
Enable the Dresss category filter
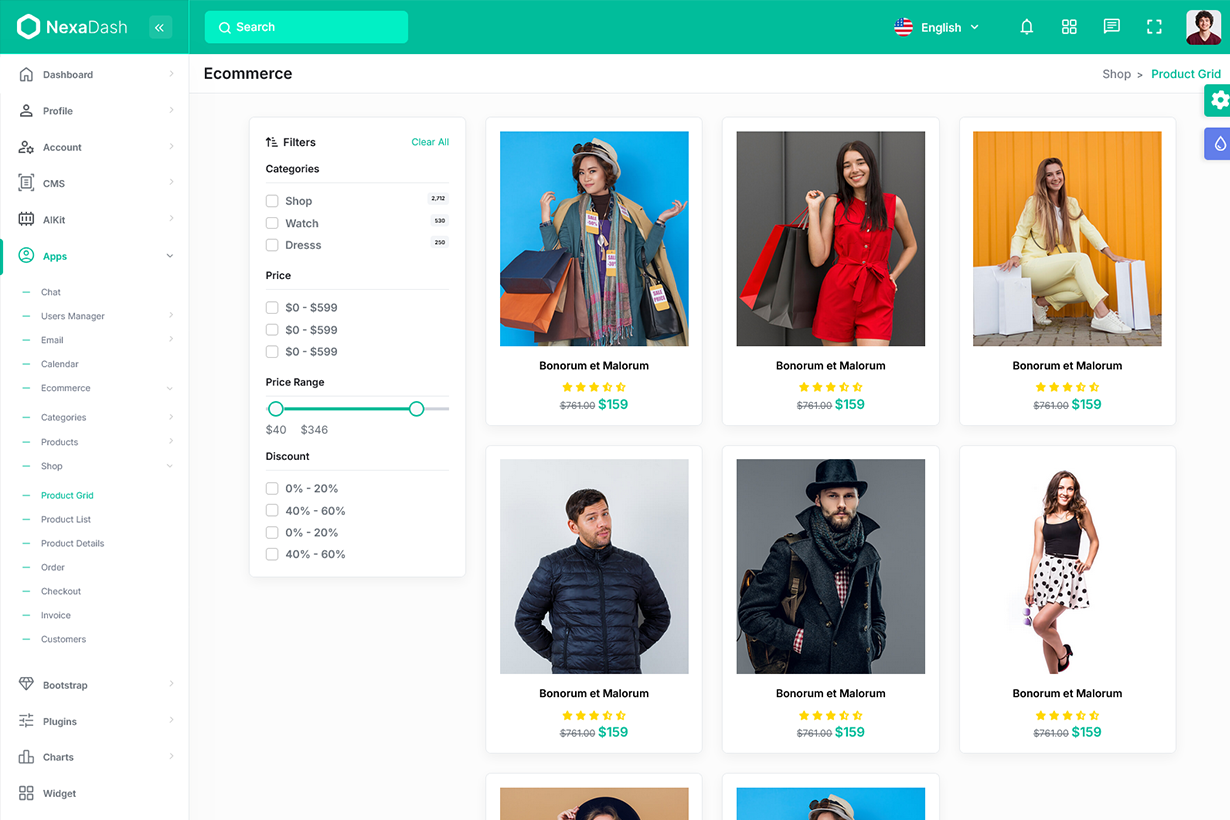click(x=272, y=245)
